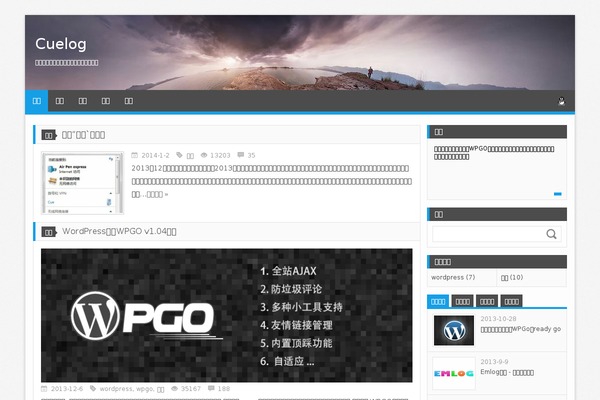Click the date 2013-10-28 in sidebar
Image resolution: width=600 pixels, height=400 pixels.
point(498,319)
